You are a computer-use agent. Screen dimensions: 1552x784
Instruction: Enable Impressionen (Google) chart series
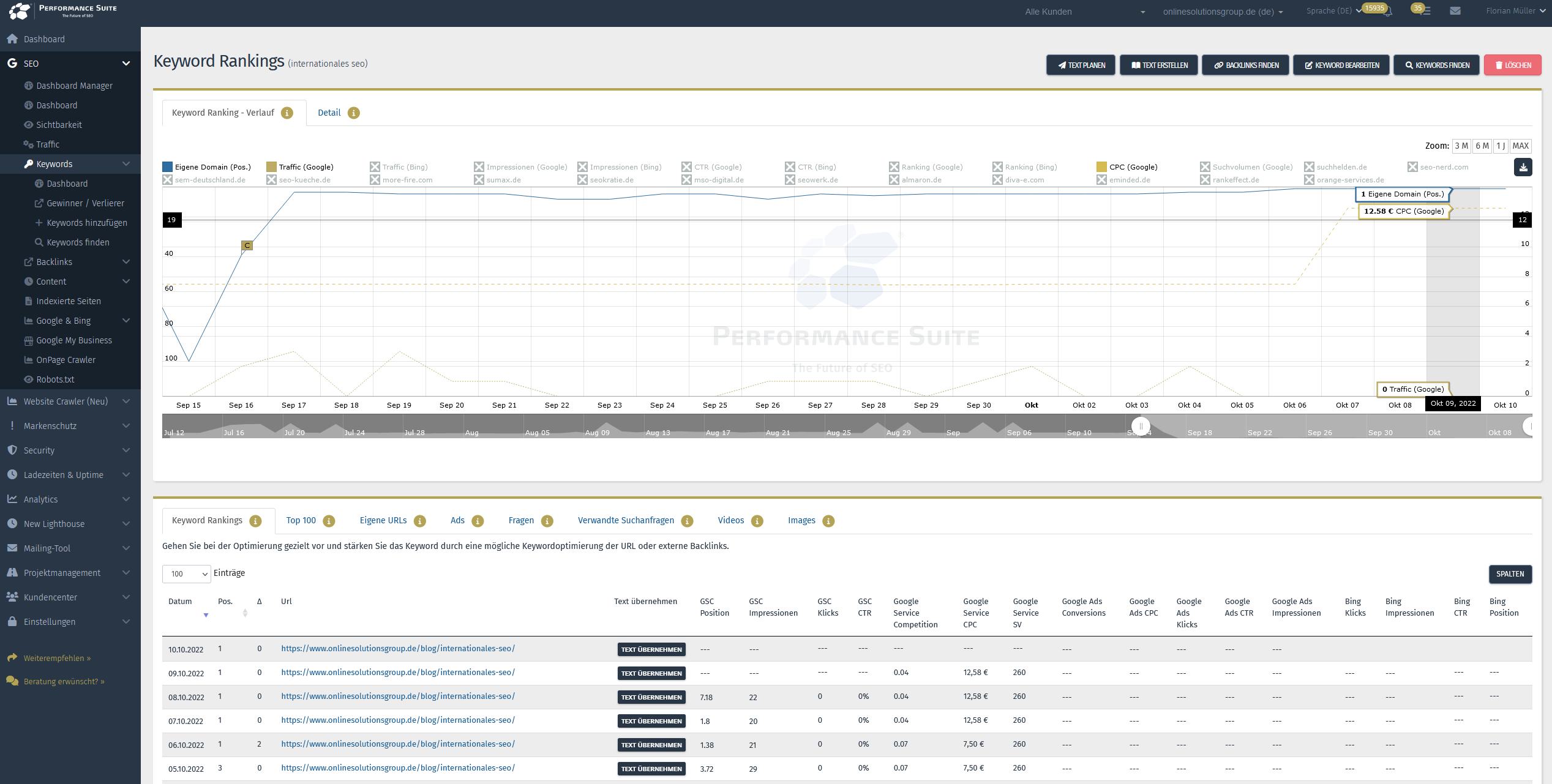520,167
